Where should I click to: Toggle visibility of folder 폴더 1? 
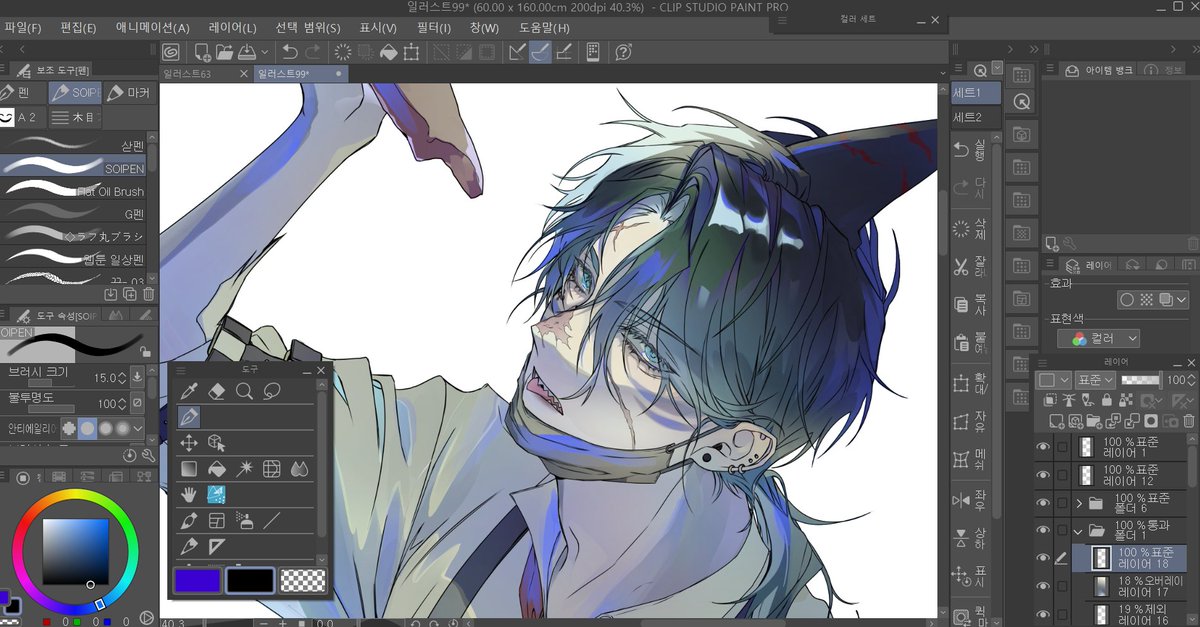[1043, 530]
